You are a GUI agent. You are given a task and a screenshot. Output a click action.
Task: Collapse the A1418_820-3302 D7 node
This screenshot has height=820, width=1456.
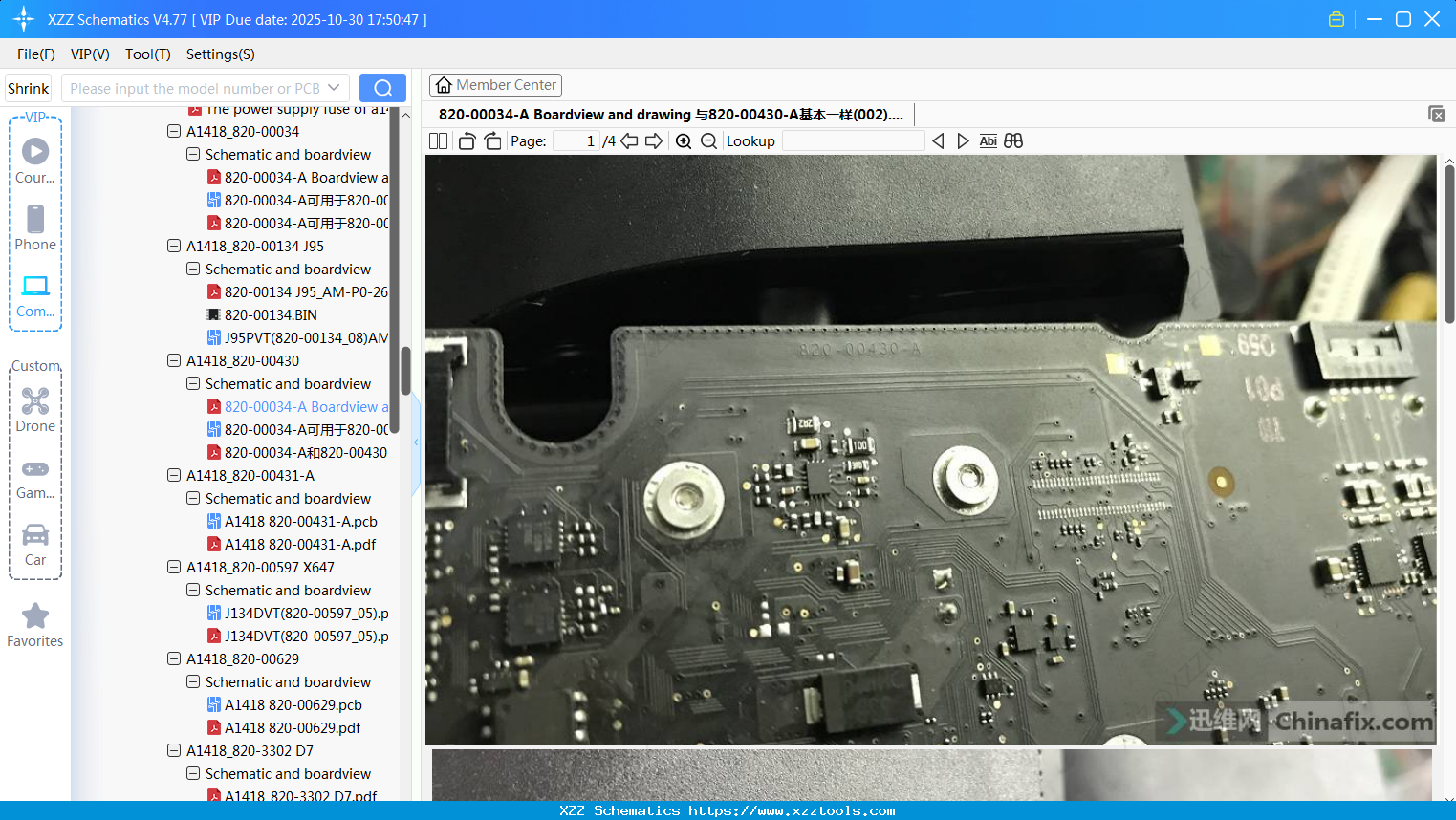[x=174, y=751]
